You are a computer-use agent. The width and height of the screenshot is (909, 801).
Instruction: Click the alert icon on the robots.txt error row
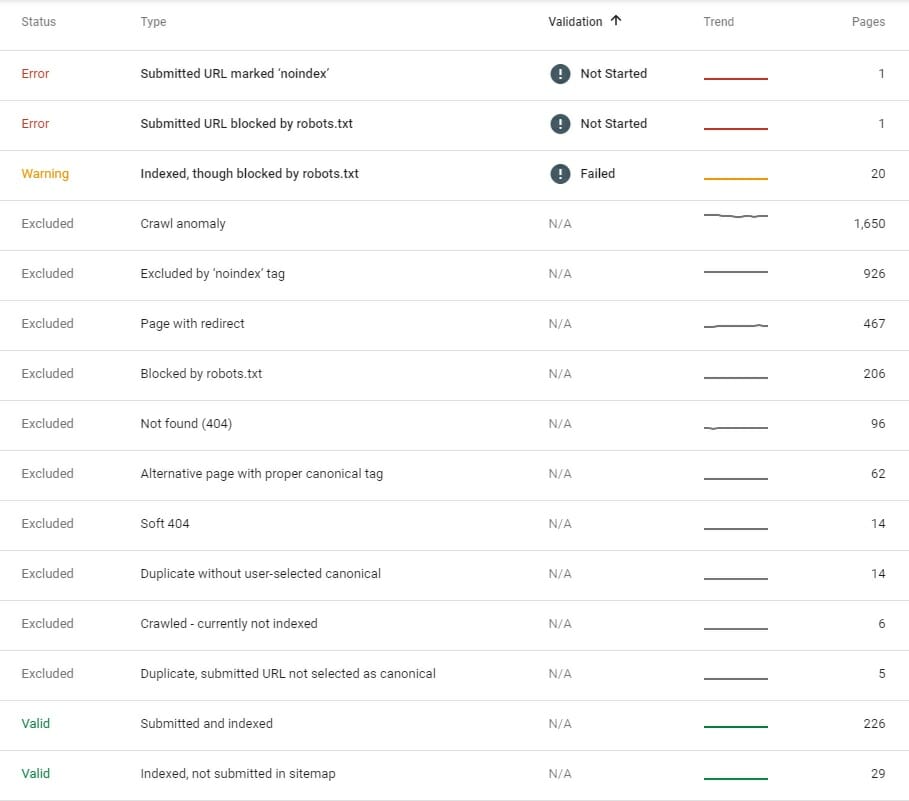[560, 123]
